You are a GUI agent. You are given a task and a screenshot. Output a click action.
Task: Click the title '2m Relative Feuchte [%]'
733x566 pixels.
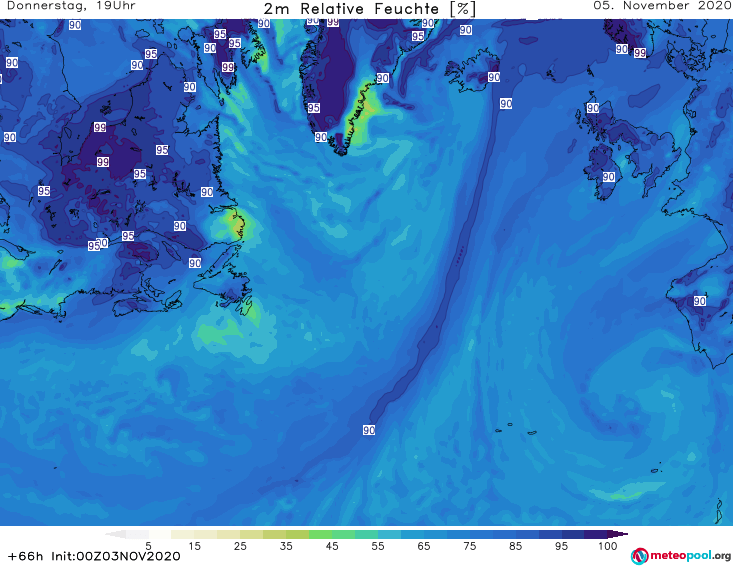coord(370,9)
